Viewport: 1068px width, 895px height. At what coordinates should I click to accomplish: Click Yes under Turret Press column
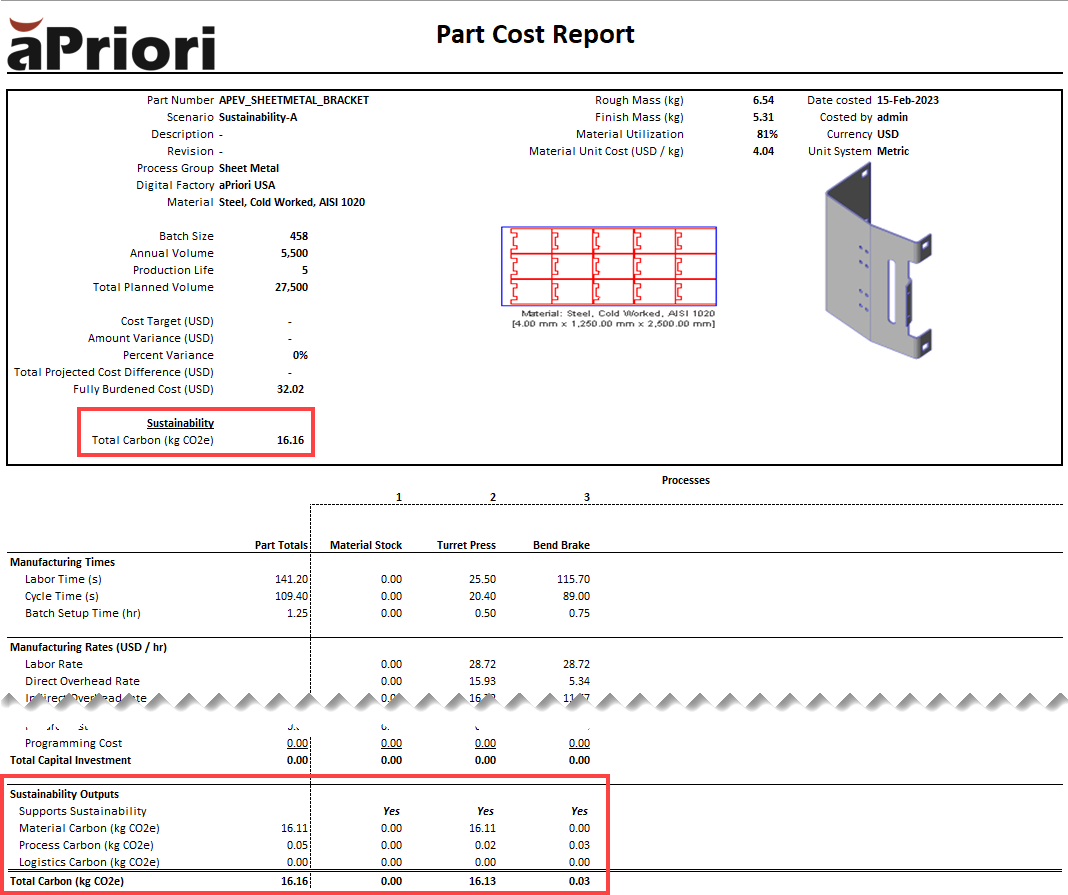[x=485, y=811]
